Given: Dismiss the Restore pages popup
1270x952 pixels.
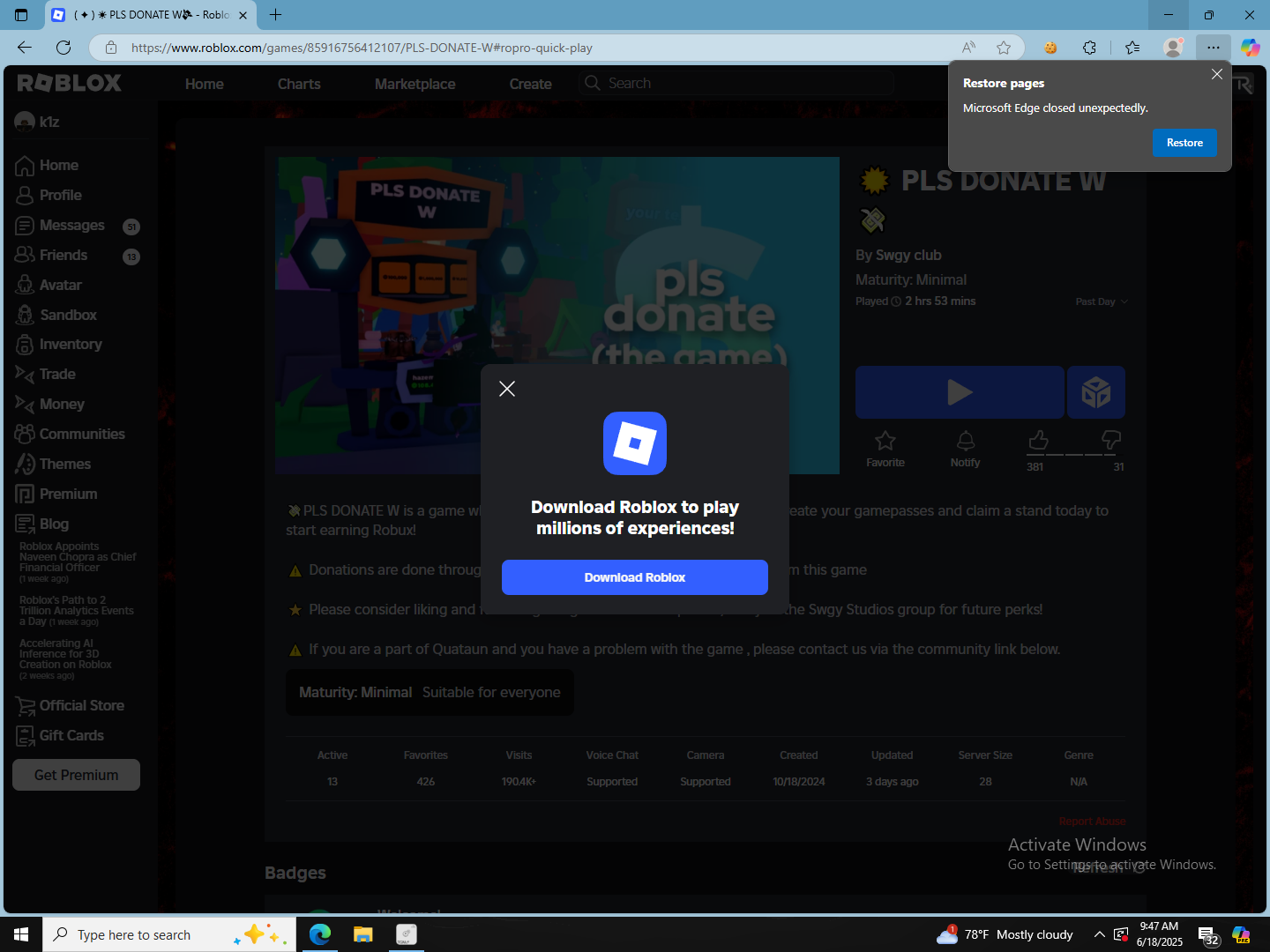Looking at the screenshot, I should point(1217,74).
